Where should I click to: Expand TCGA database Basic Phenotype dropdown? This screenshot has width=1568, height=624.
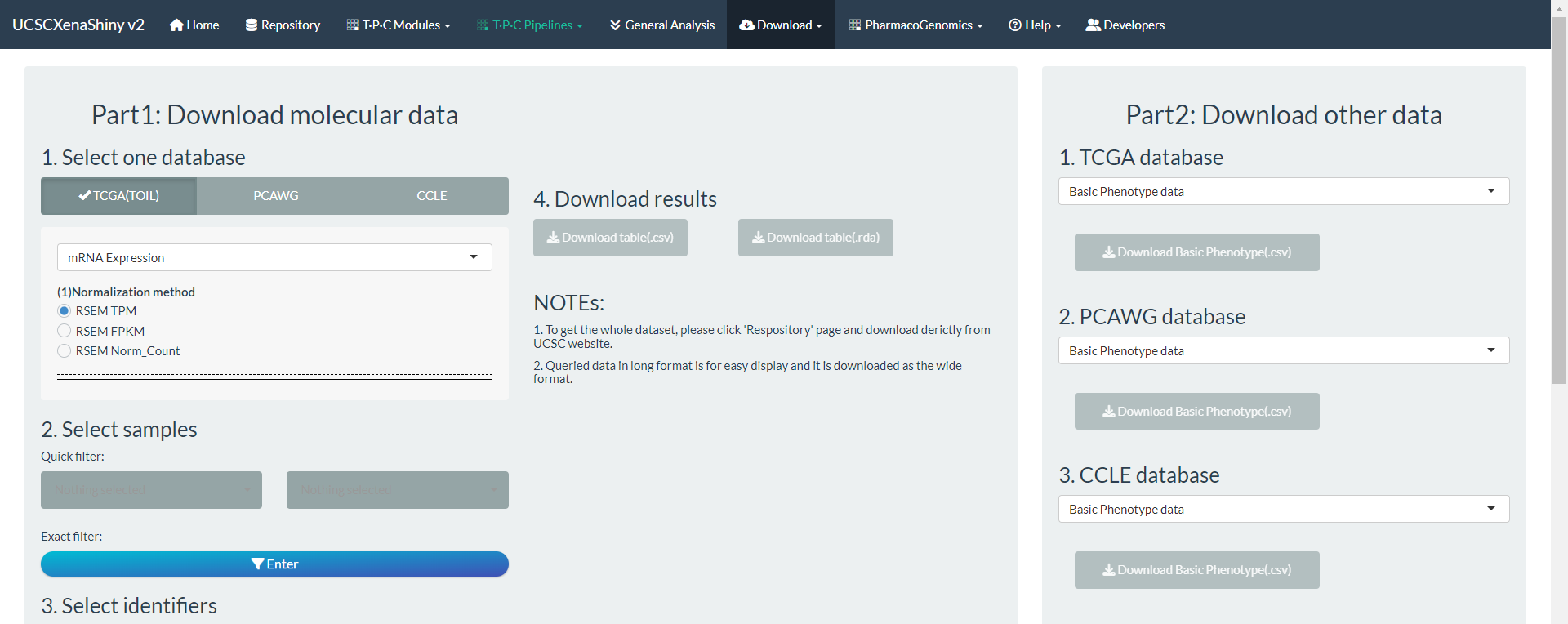click(1283, 191)
